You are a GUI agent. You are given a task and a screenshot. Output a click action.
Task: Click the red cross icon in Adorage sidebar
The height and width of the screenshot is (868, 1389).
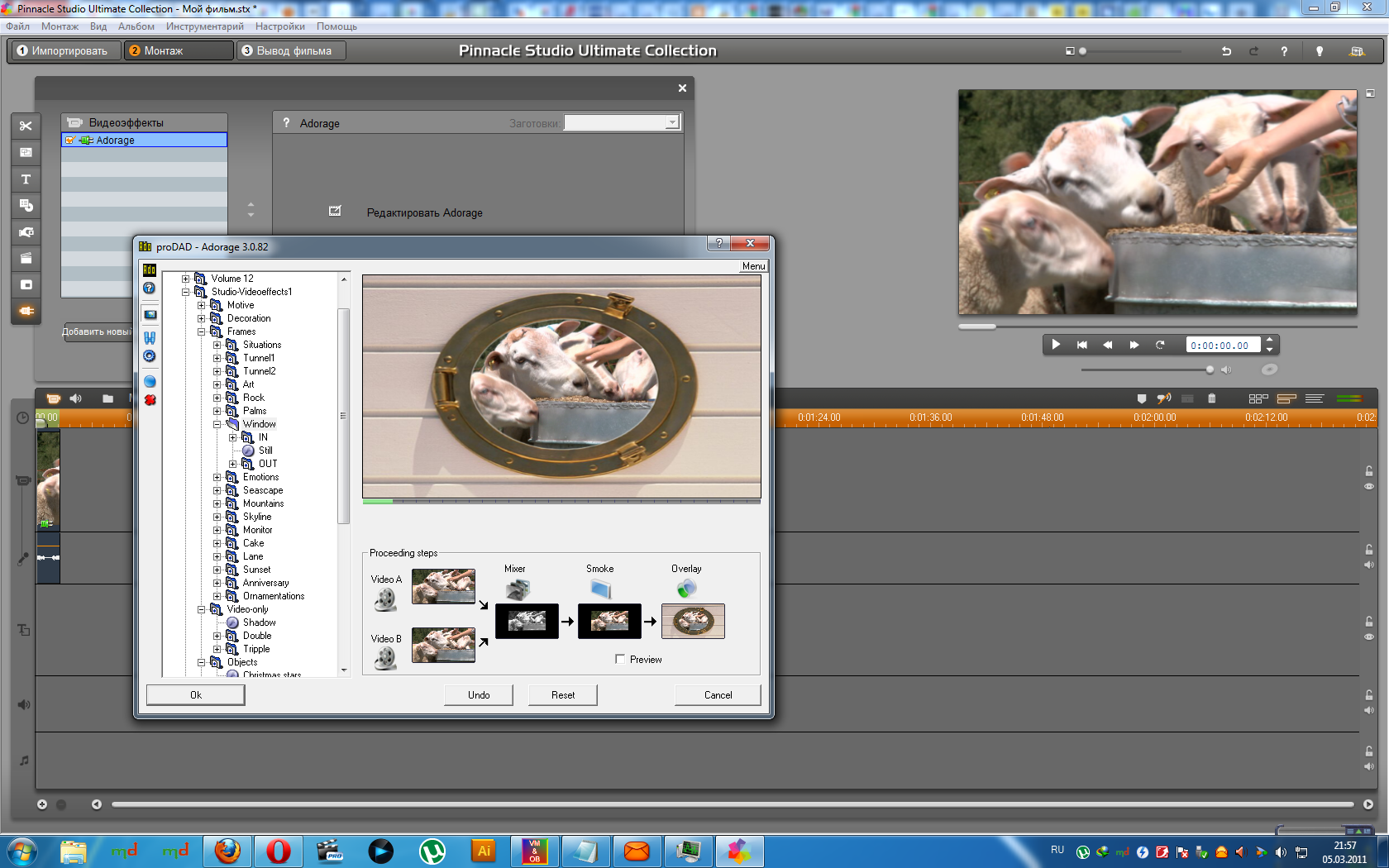(150, 399)
